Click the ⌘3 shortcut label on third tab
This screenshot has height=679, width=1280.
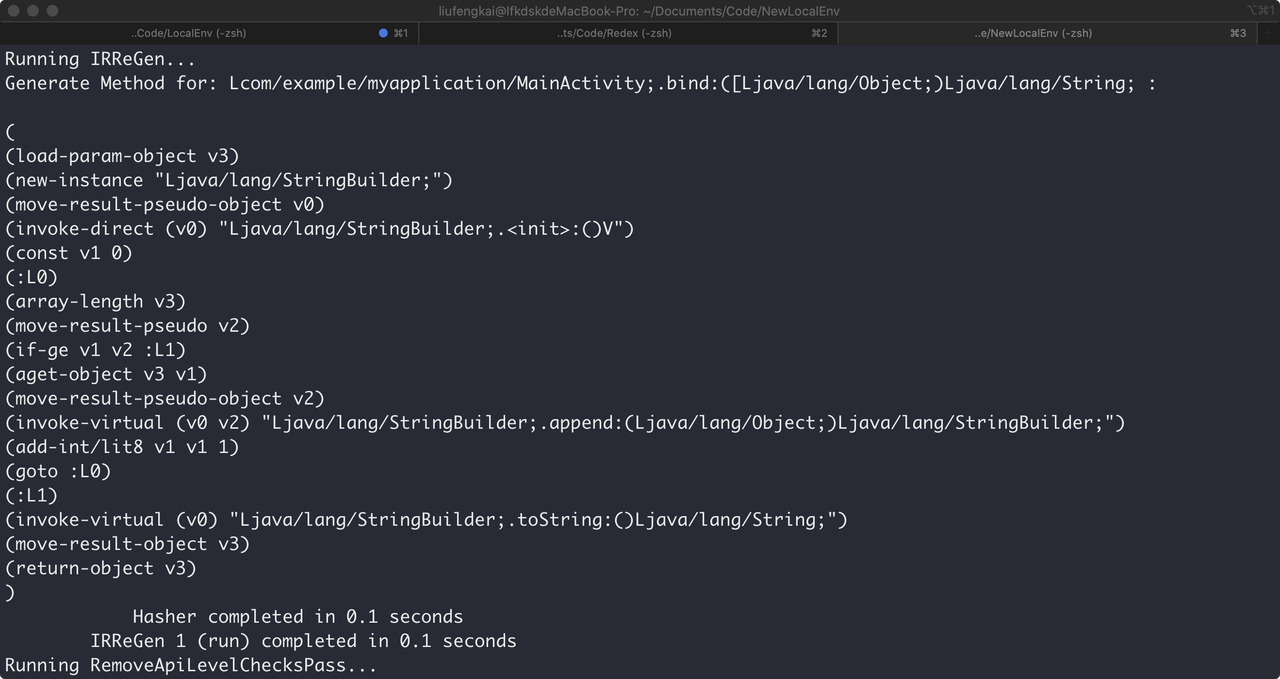(1238, 33)
